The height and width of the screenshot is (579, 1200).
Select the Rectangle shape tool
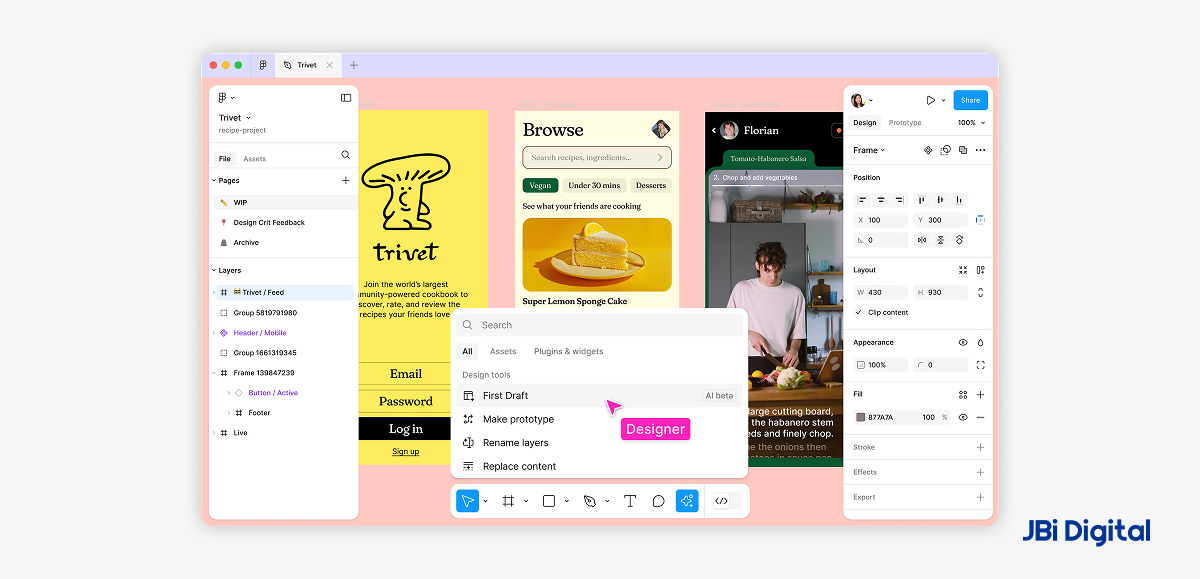point(549,501)
